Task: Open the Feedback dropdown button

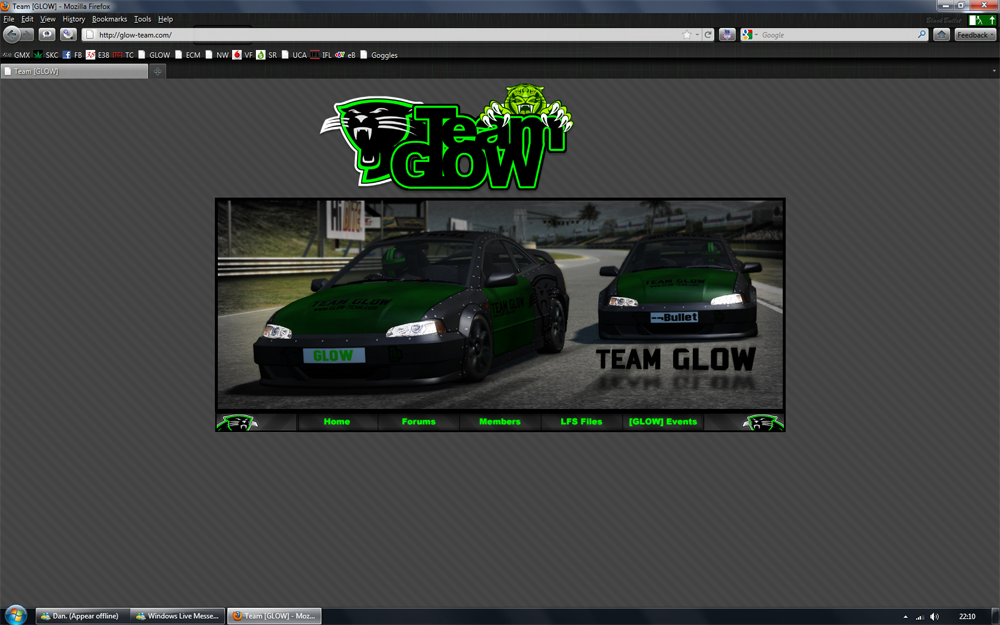Action: point(975,35)
